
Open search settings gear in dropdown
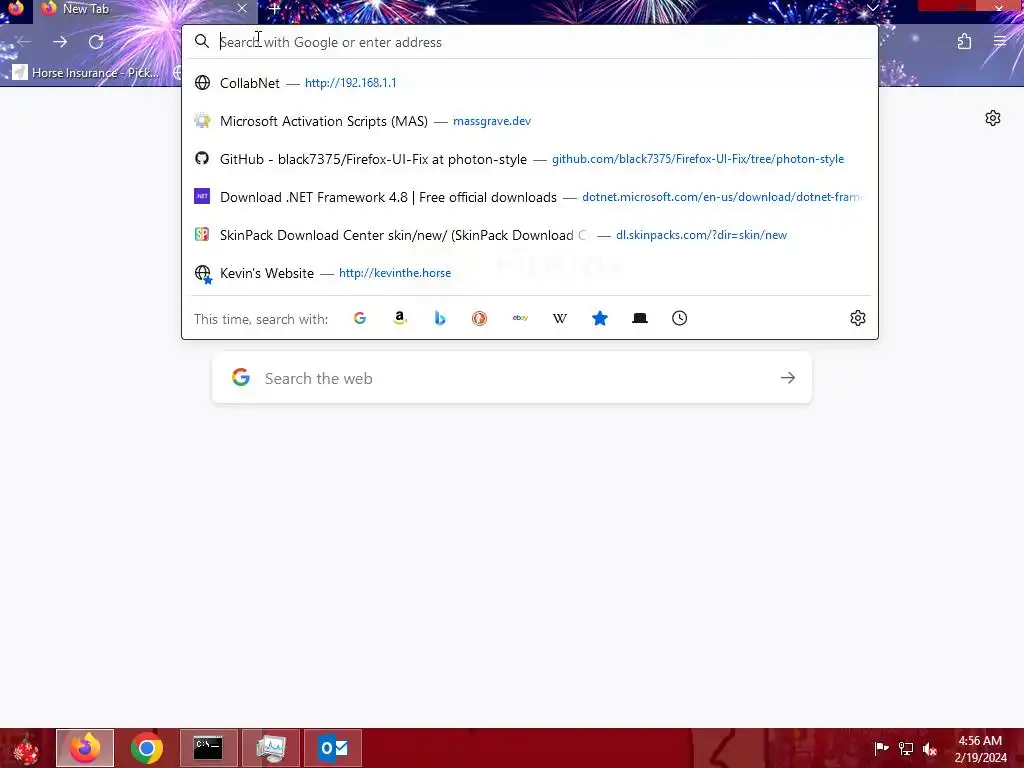pos(857,318)
